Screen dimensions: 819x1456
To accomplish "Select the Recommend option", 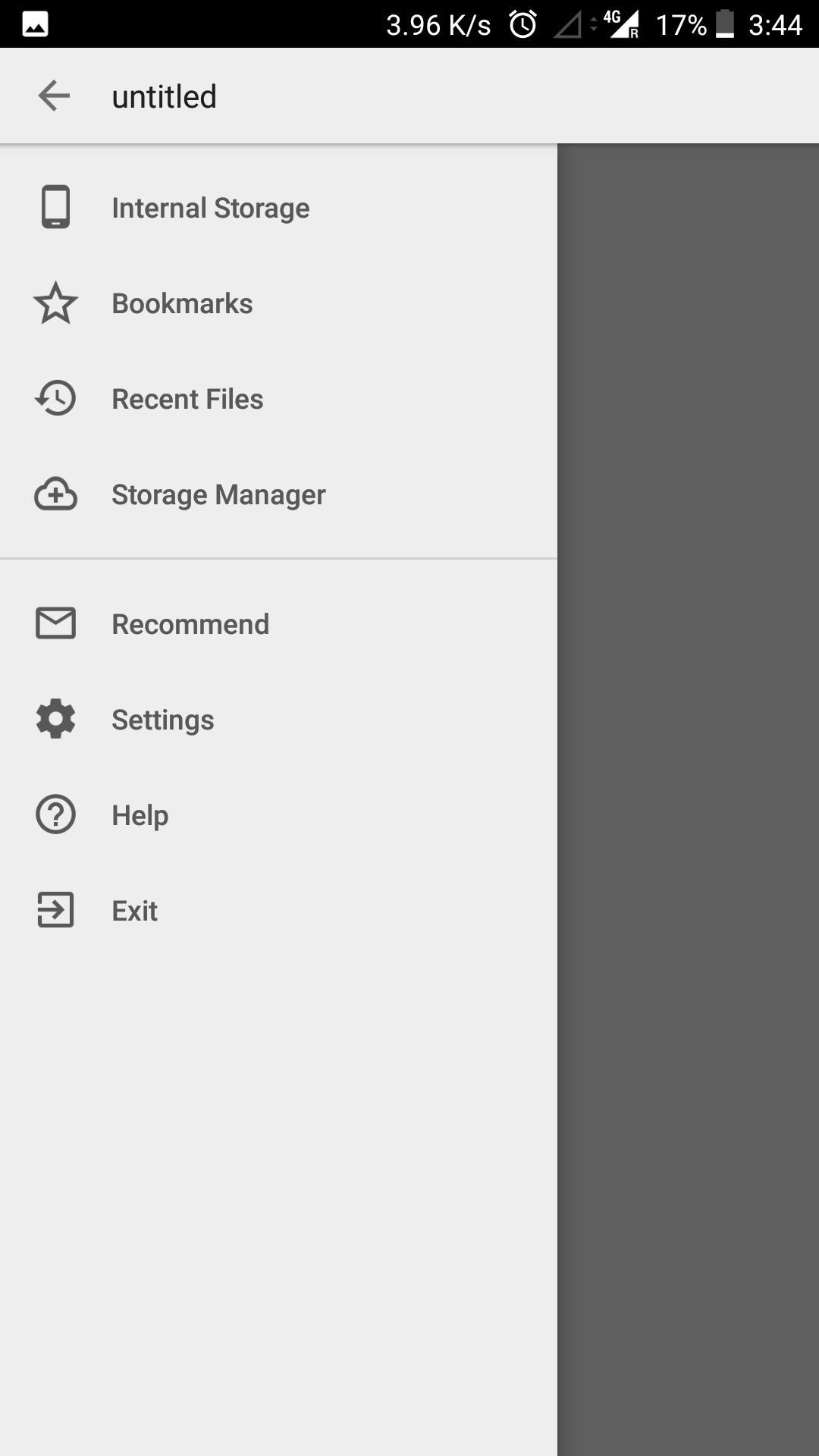I will pos(278,624).
